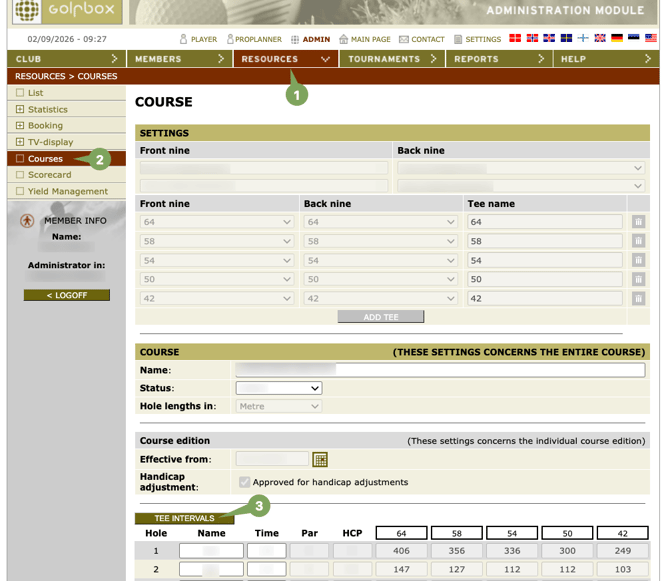The image size is (670, 581).
Task: Click the Member Info person icon
Action: [x=27, y=221]
